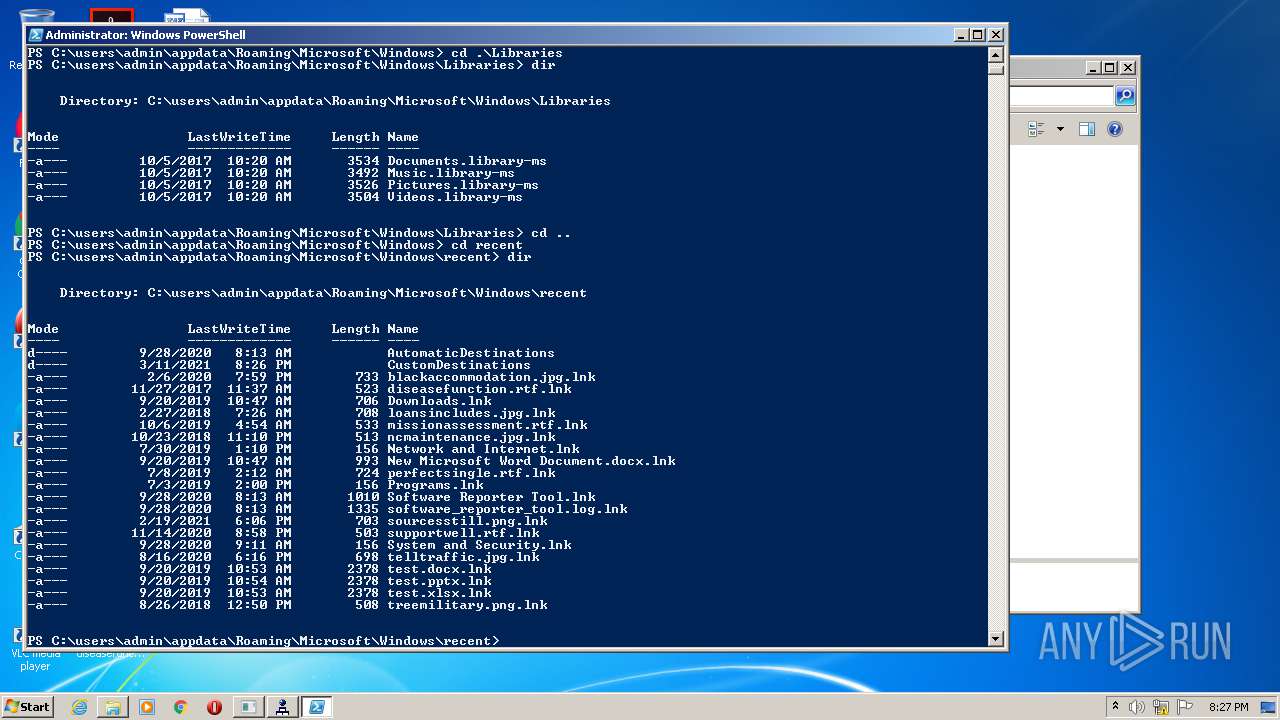Open the clock showing 8:27 PM

(x=1228, y=707)
